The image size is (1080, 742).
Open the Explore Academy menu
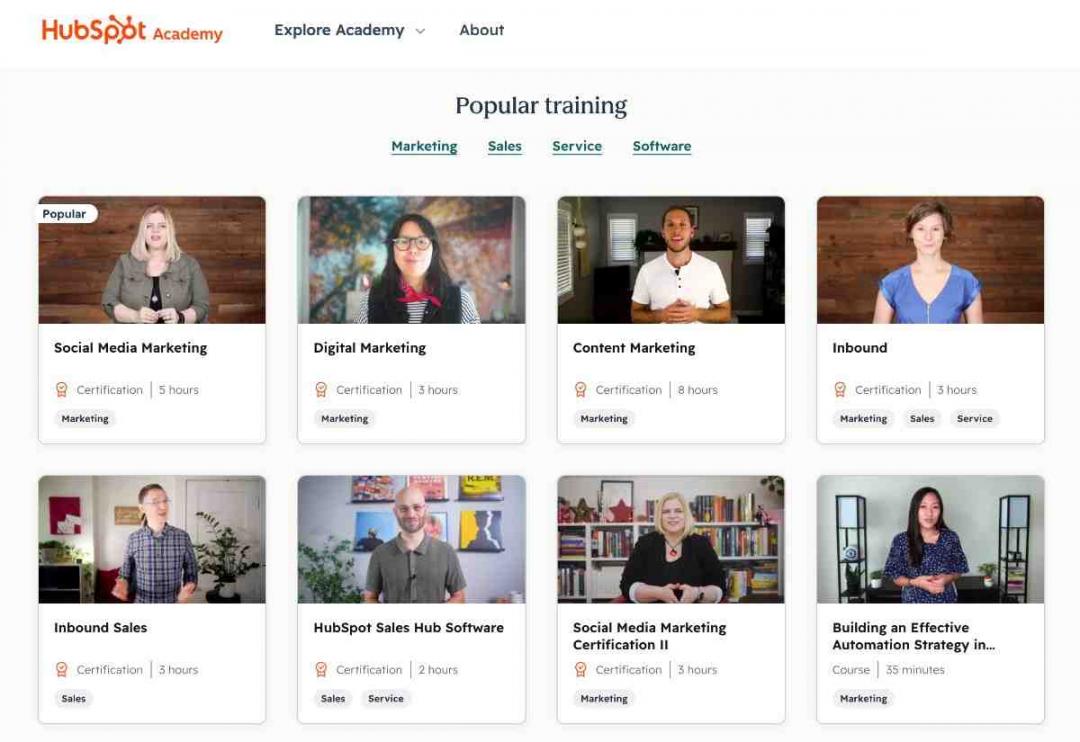[x=349, y=30]
